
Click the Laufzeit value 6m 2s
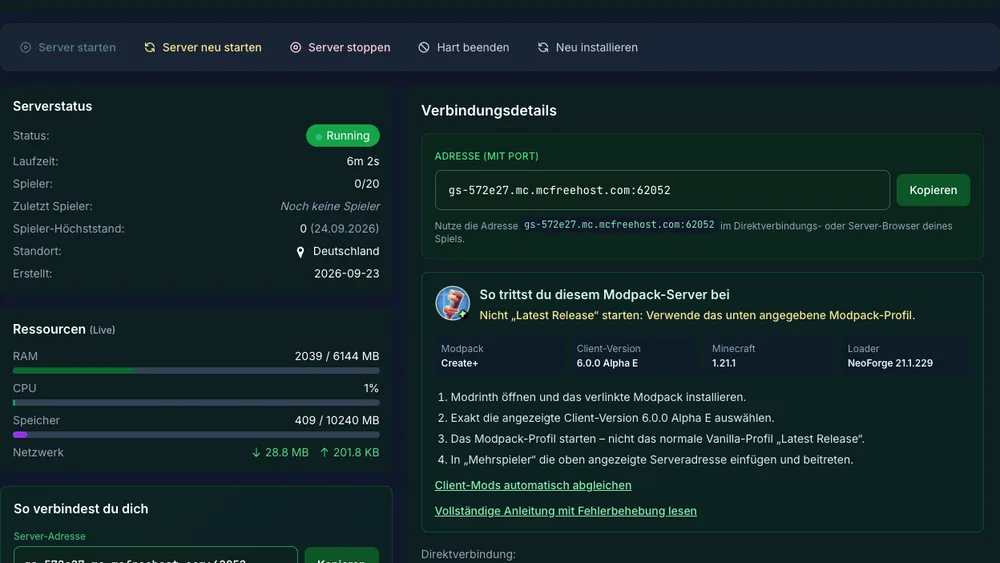363,161
